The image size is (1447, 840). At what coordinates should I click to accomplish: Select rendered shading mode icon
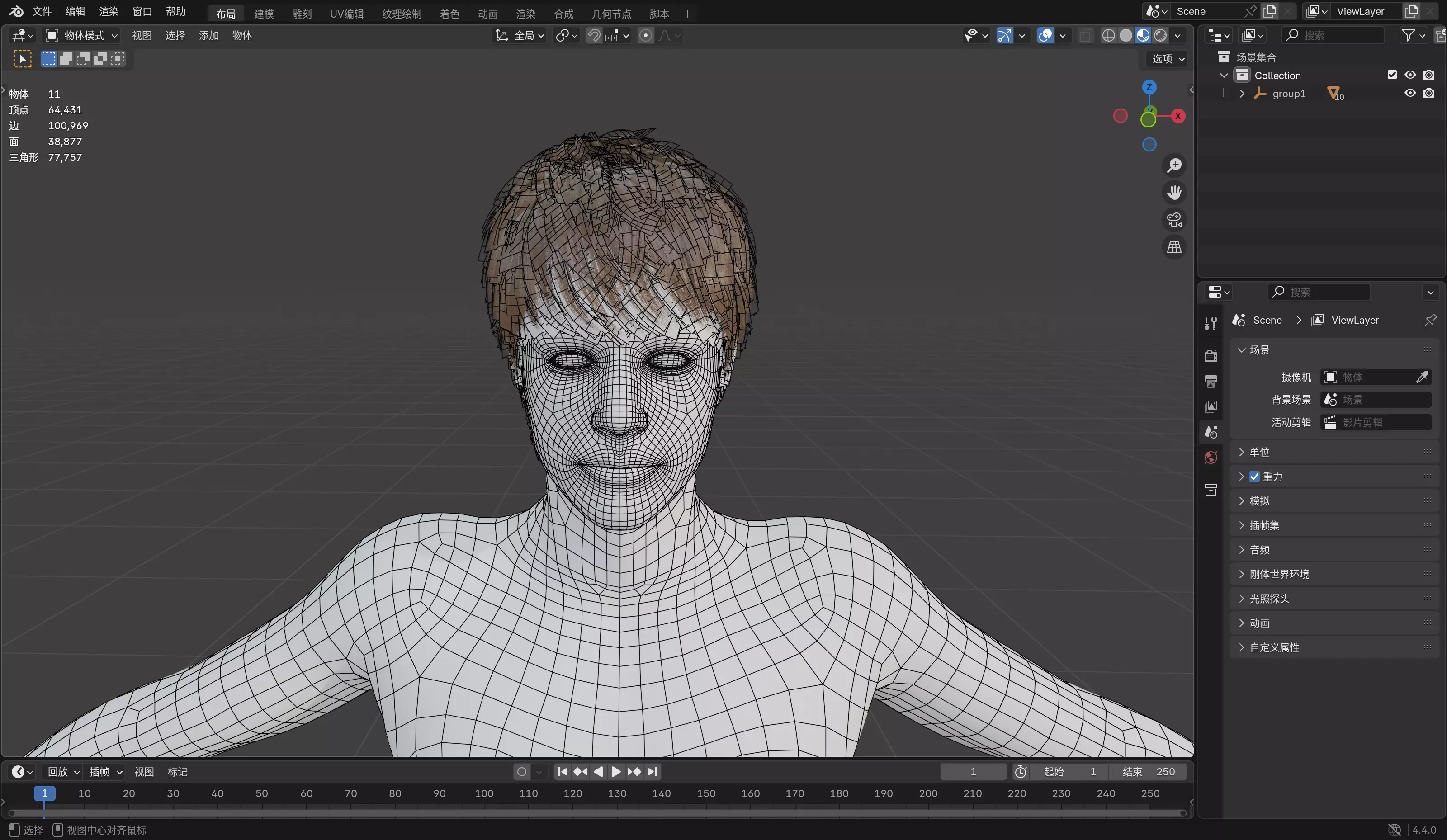tap(1160, 36)
